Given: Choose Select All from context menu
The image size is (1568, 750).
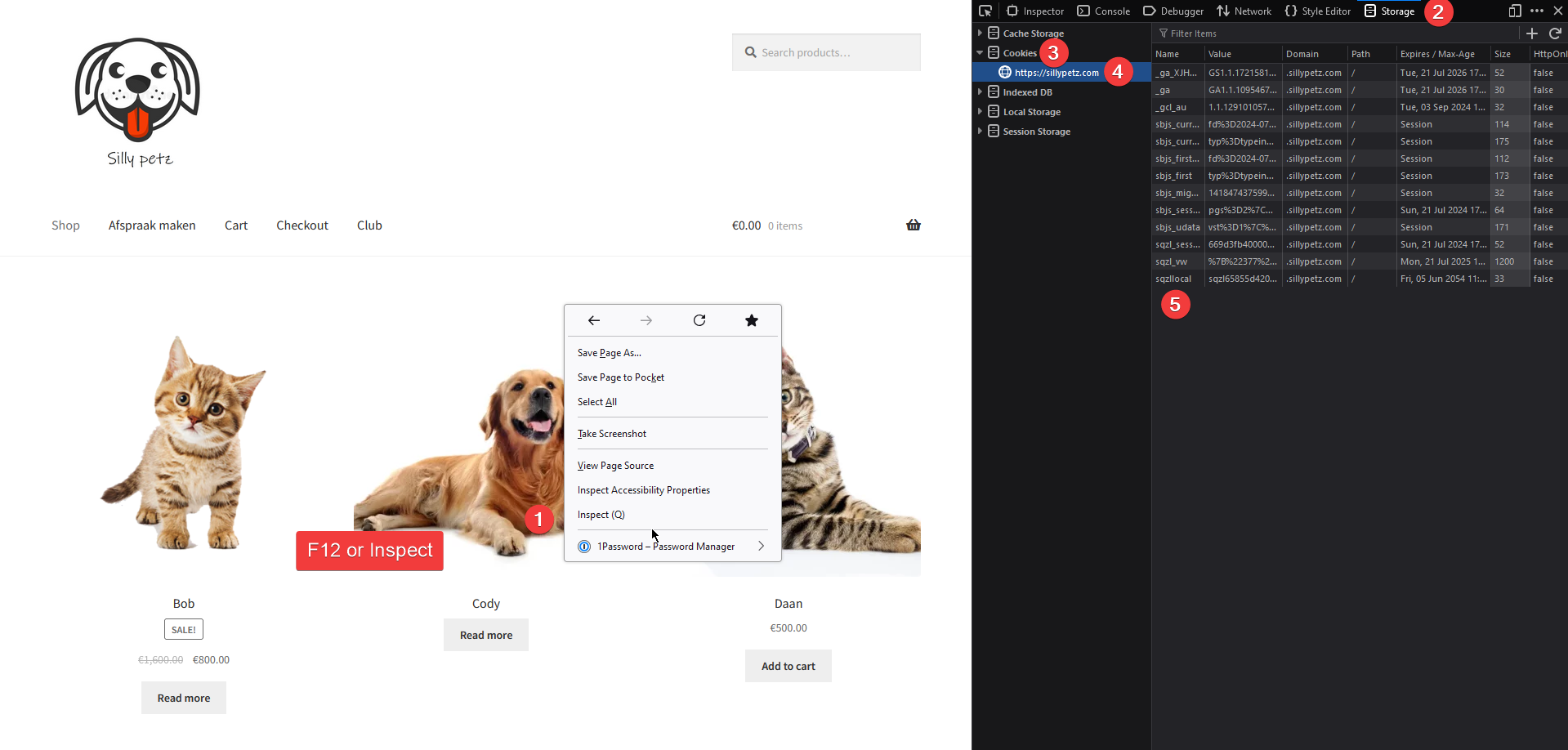Looking at the screenshot, I should click(672, 402).
